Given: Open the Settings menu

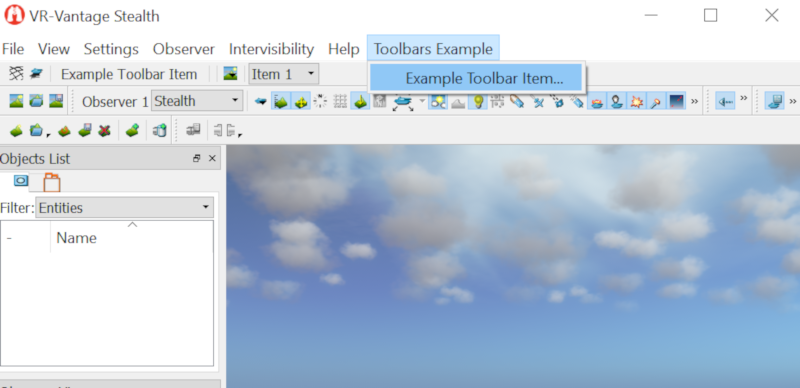Looking at the screenshot, I should 111,49.
